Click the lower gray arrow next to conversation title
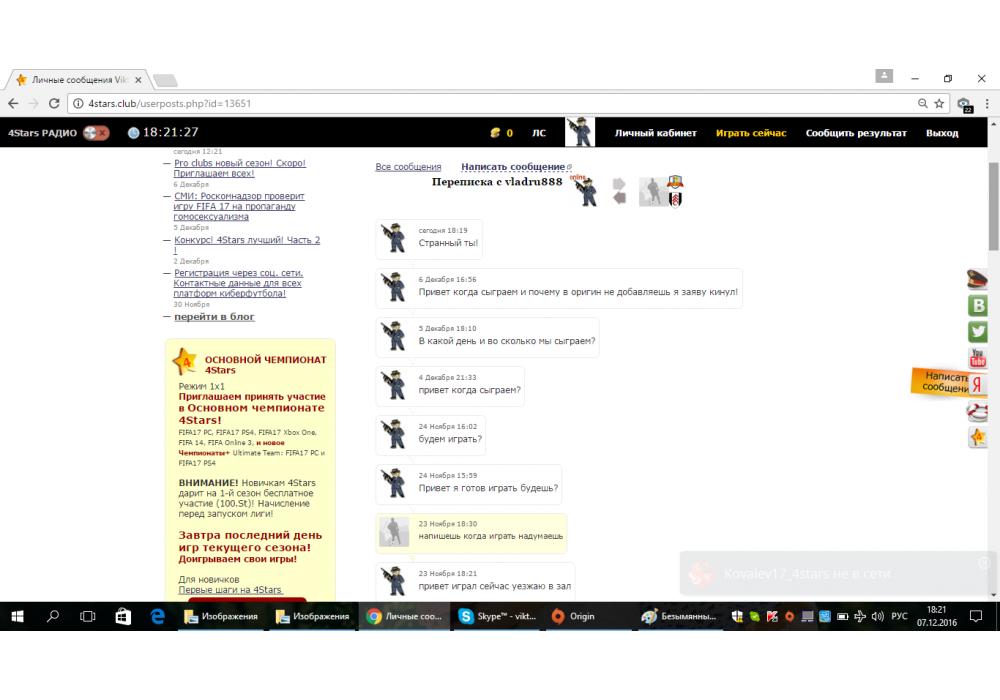This screenshot has height=700, width=1000. click(619, 198)
